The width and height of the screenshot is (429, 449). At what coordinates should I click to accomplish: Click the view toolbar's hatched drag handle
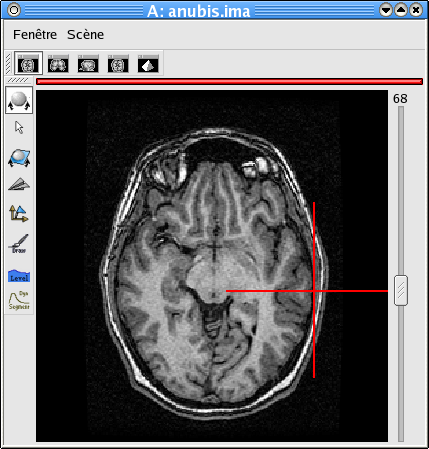[x=8, y=63]
